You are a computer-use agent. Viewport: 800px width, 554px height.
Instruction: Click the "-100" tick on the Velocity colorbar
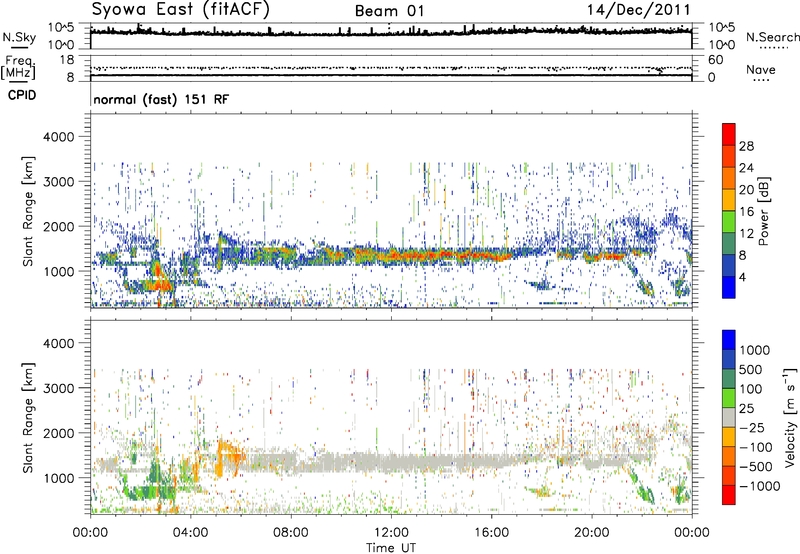click(x=755, y=447)
